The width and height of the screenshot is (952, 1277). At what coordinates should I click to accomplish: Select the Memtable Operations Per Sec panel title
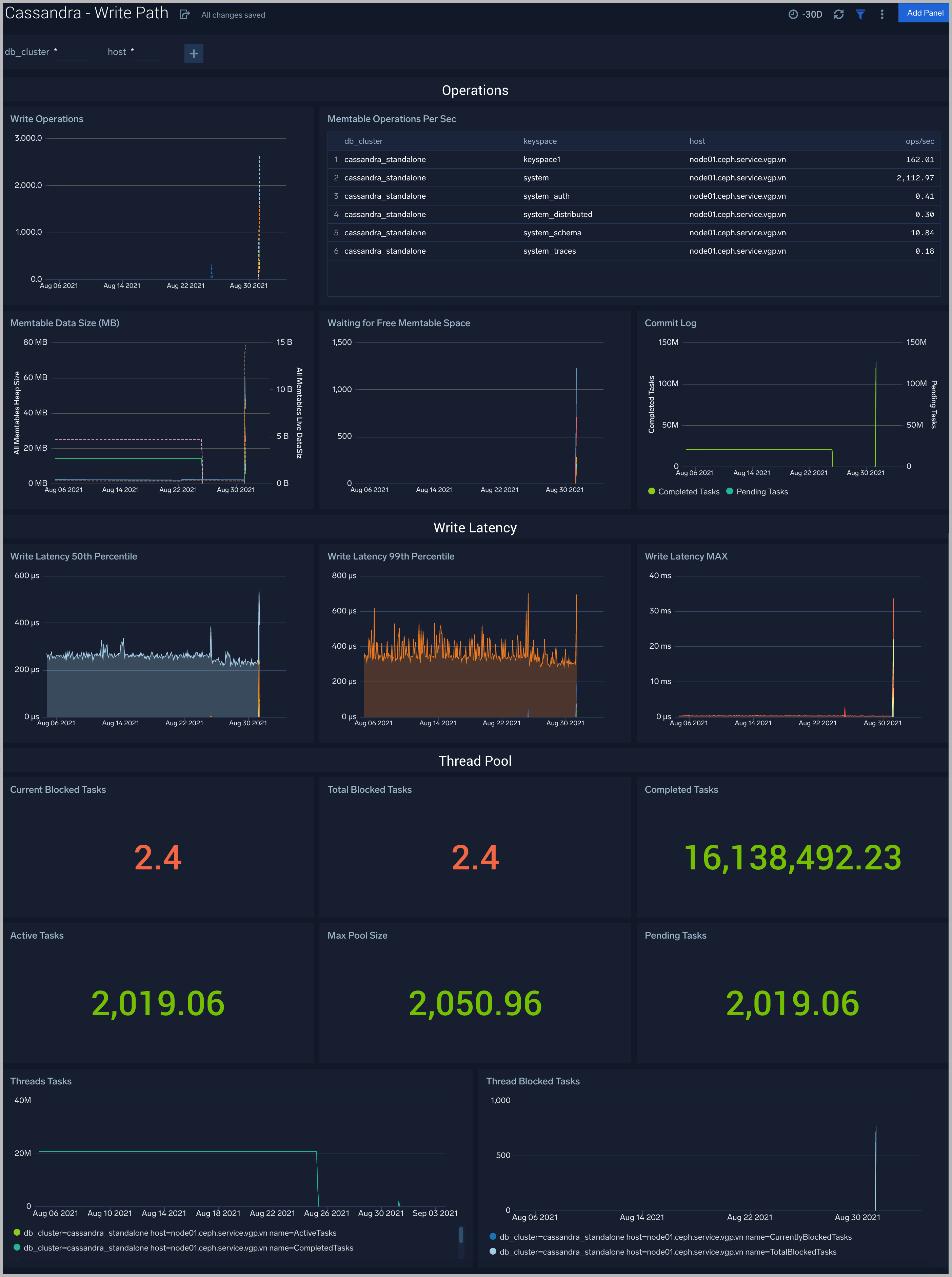point(392,119)
